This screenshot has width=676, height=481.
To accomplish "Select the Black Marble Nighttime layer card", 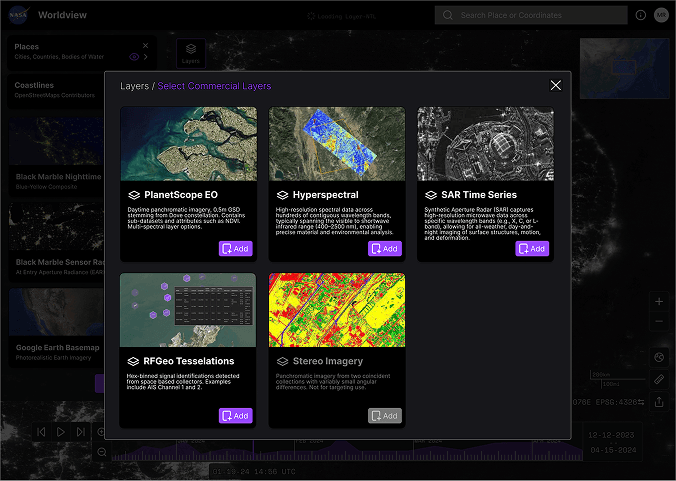I will (x=56, y=156).
